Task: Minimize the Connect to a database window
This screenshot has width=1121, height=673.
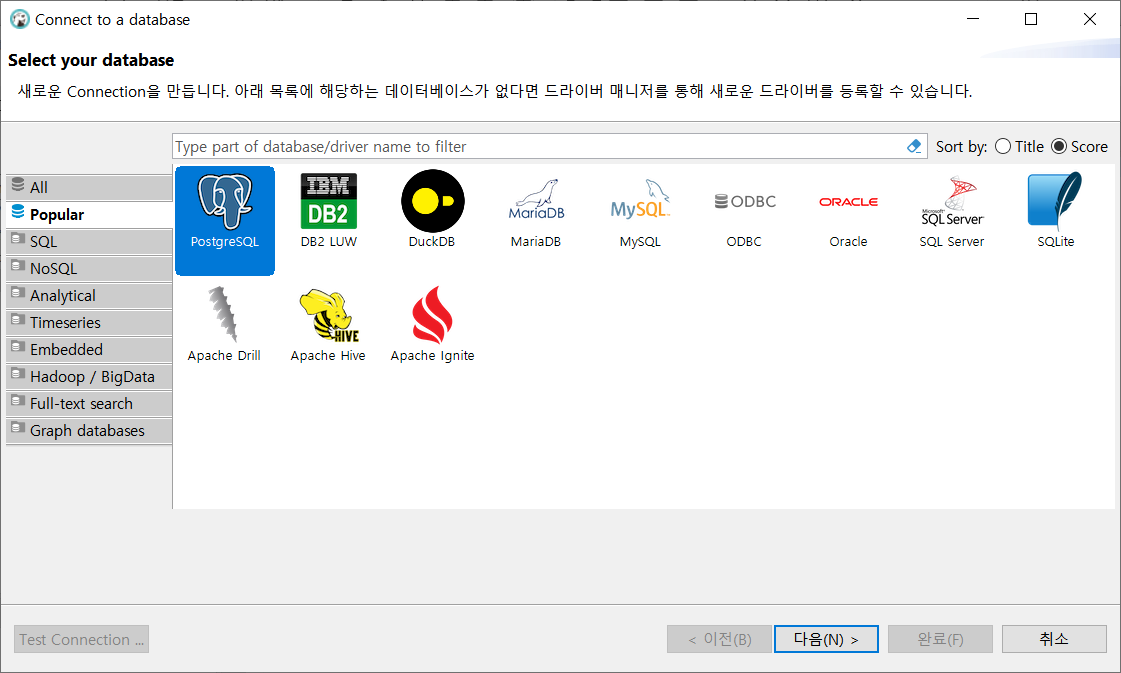Action: [973, 19]
